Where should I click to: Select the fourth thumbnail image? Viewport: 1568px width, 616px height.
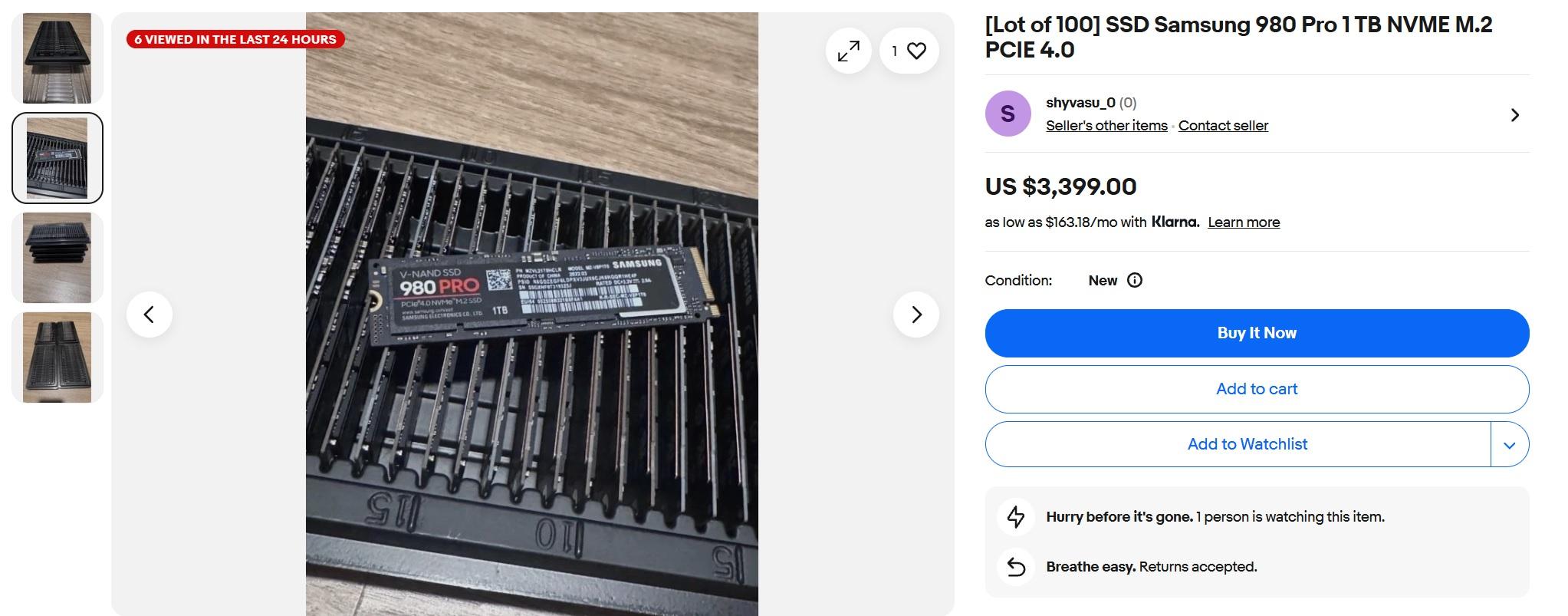point(58,357)
